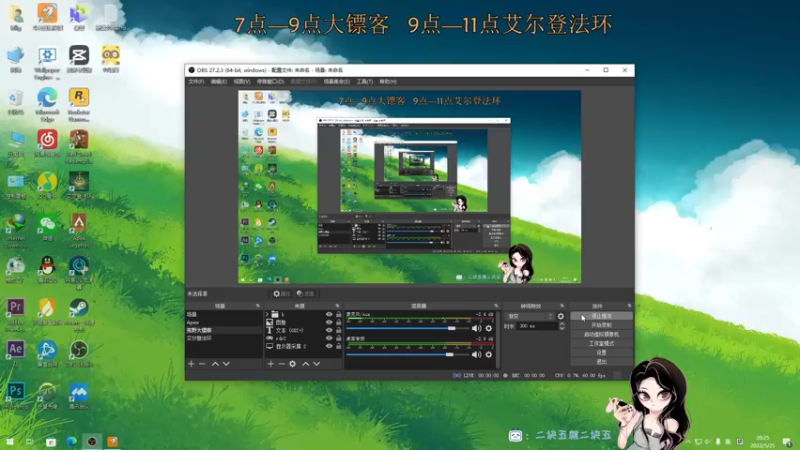This screenshot has height=450, width=800.
Task: Click the Windows Start button on taskbar
Action: [10, 441]
